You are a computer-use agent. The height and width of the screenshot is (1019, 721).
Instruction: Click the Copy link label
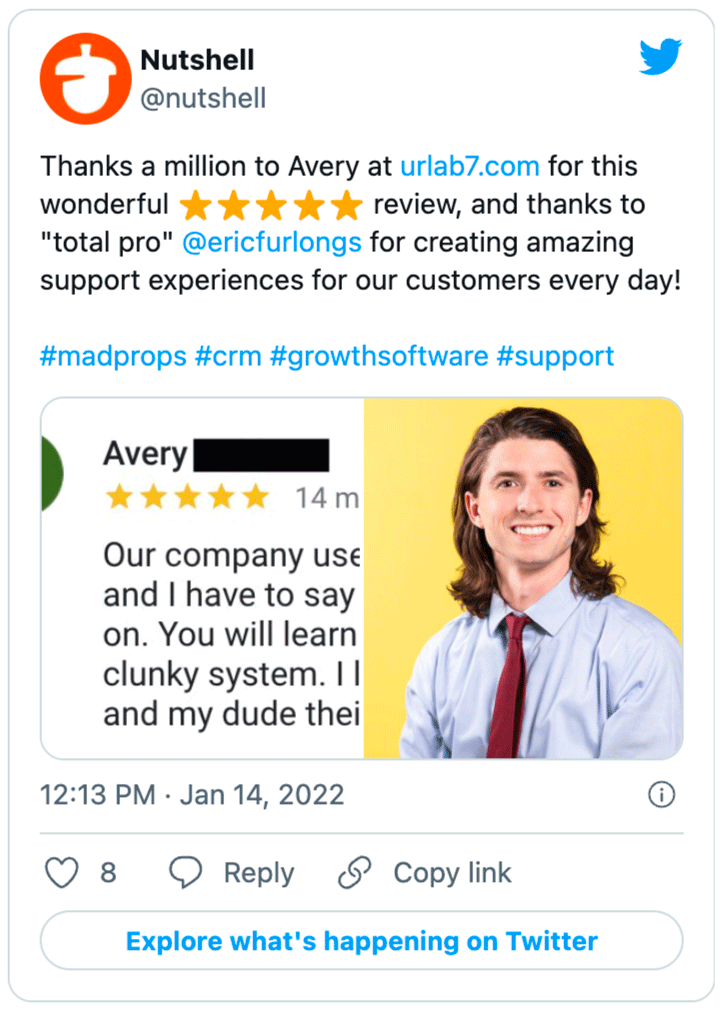pos(452,873)
